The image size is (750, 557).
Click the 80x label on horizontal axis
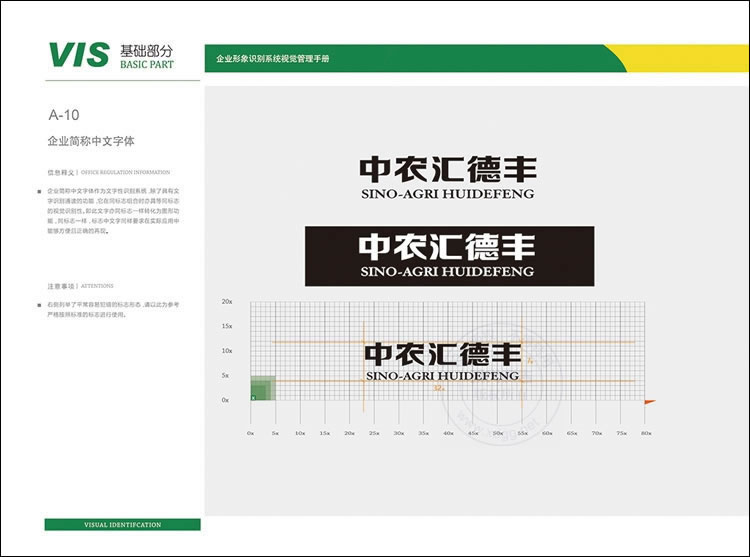[646, 434]
